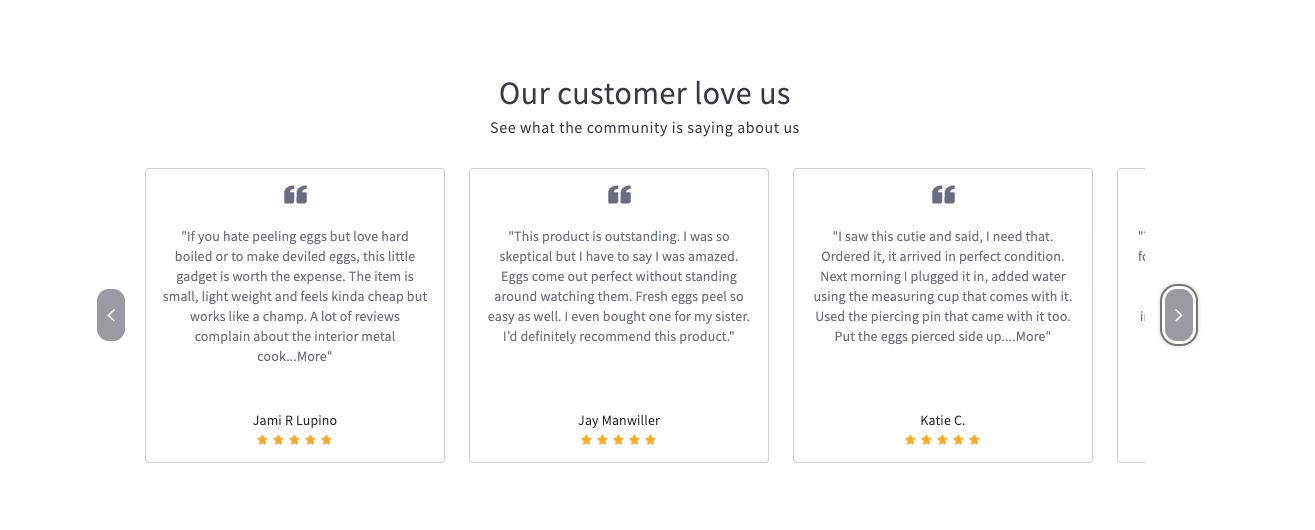Click the five-star rating under Jami R Lupino
Viewport: 1315px width, 530px height.
pos(295,440)
